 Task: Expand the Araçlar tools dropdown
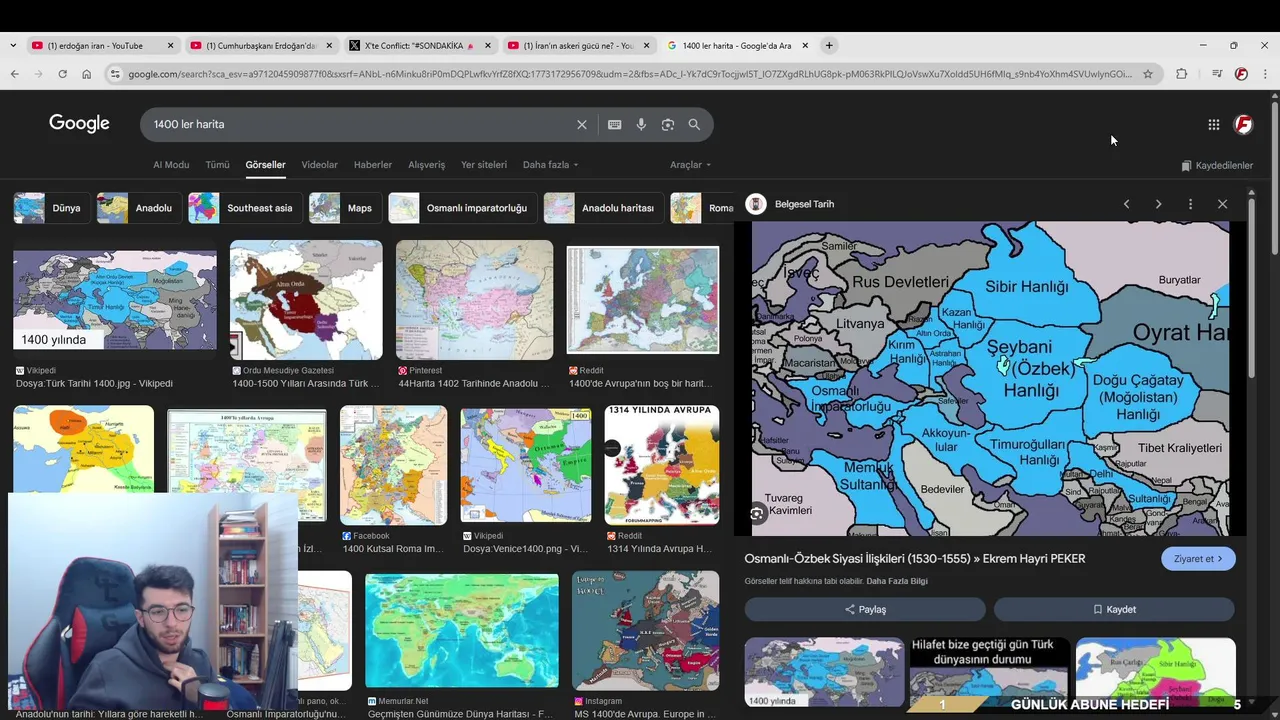coord(690,165)
